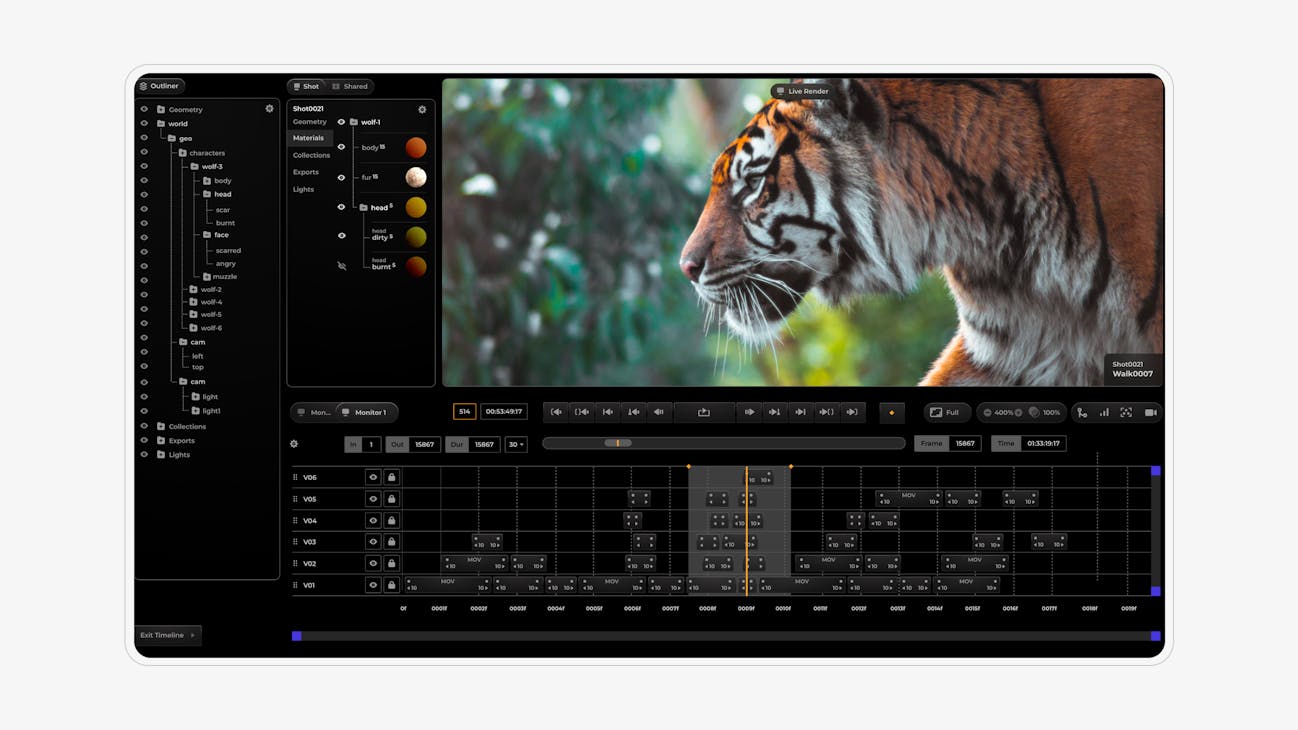Click the node path icon in viewer toolbar
The width and height of the screenshot is (1298, 730).
click(1082, 412)
